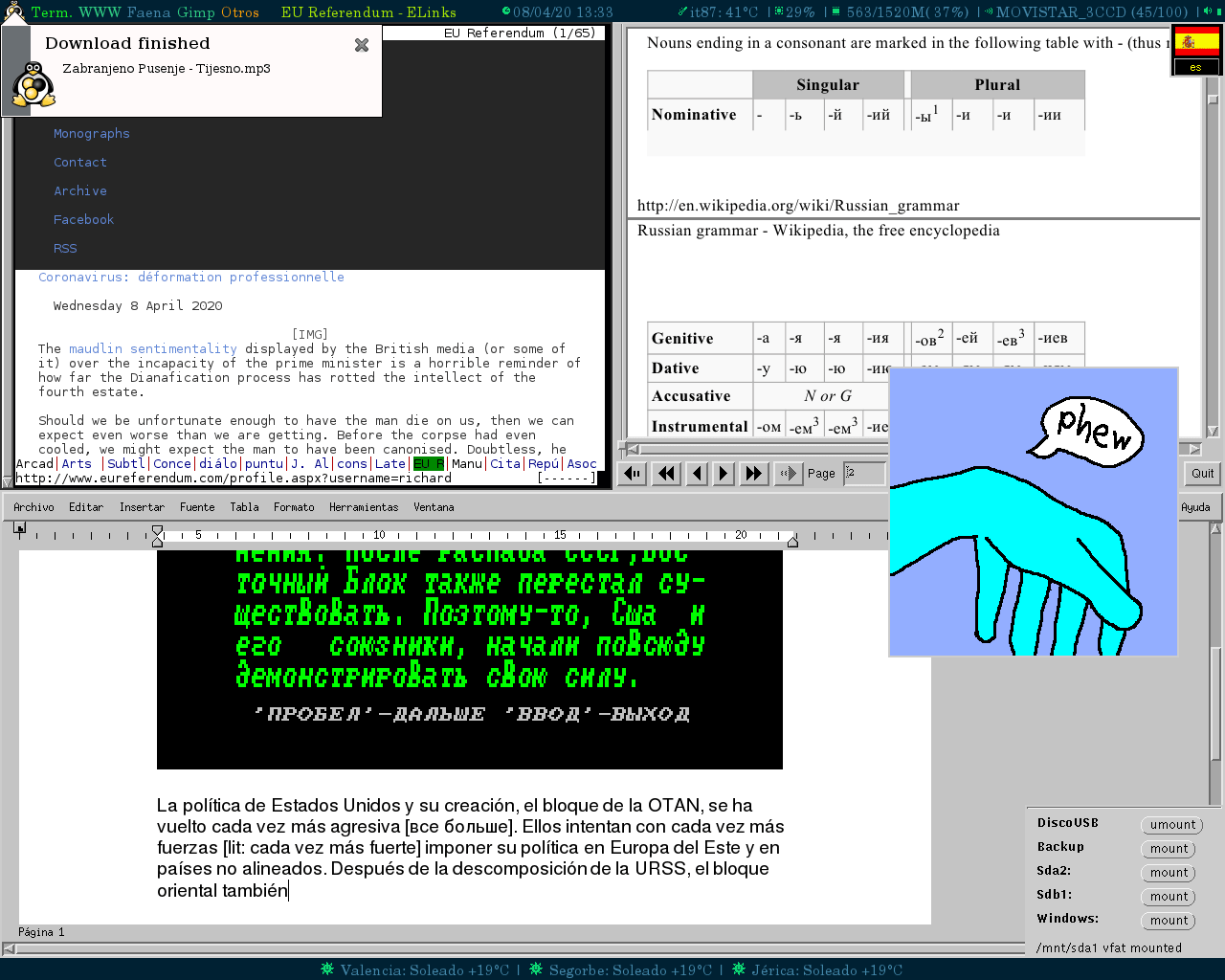
Task: Click the Quit button in document viewer
Action: [1202, 473]
